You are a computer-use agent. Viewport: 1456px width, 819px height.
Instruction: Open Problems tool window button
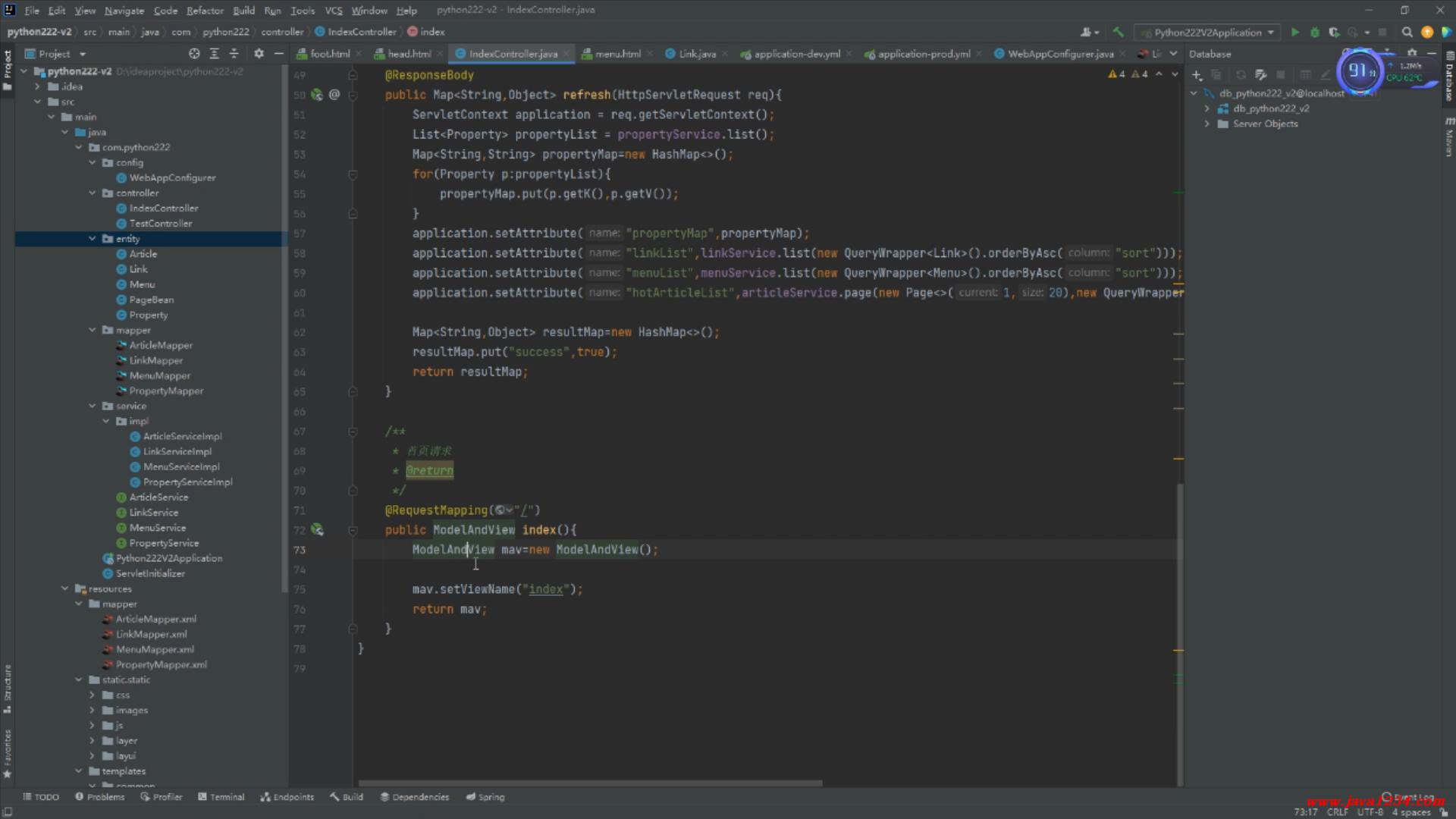click(99, 797)
